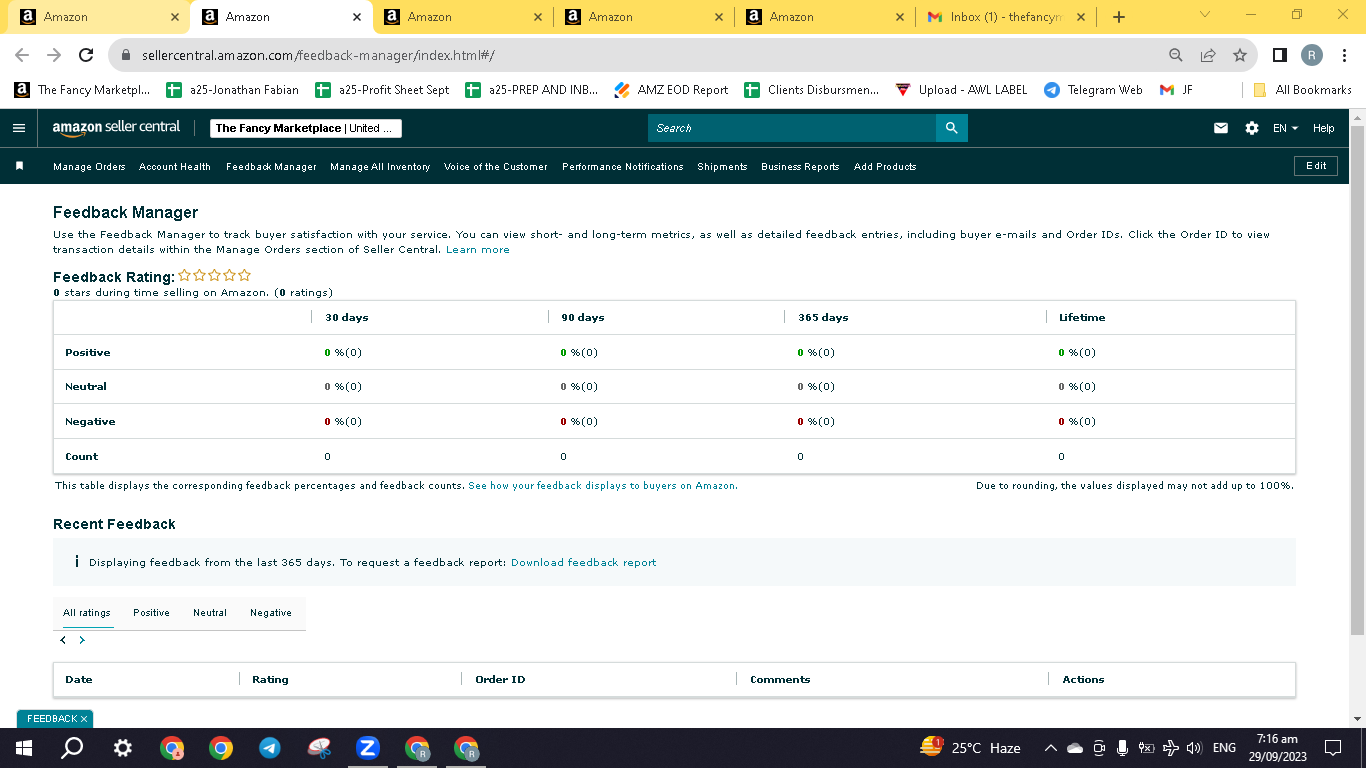Open Chrome's three-dot menu
Image resolution: width=1366 pixels, height=768 pixels.
[1343, 56]
